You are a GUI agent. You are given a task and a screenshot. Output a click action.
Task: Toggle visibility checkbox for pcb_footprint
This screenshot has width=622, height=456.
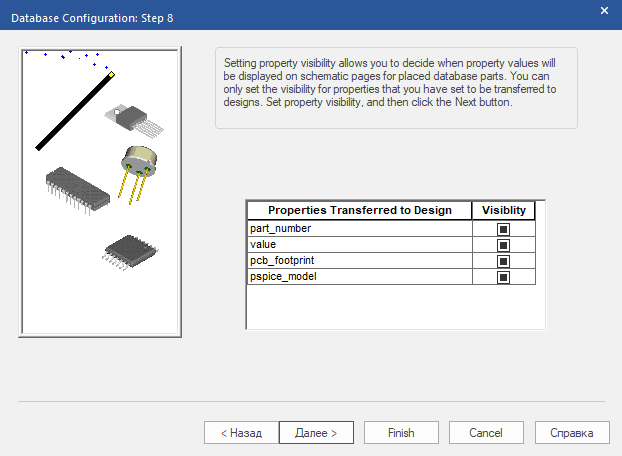(x=503, y=261)
